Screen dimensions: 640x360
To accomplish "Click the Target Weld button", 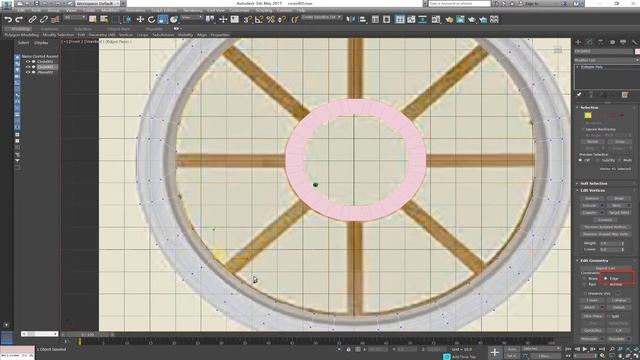I will coord(619,213).
